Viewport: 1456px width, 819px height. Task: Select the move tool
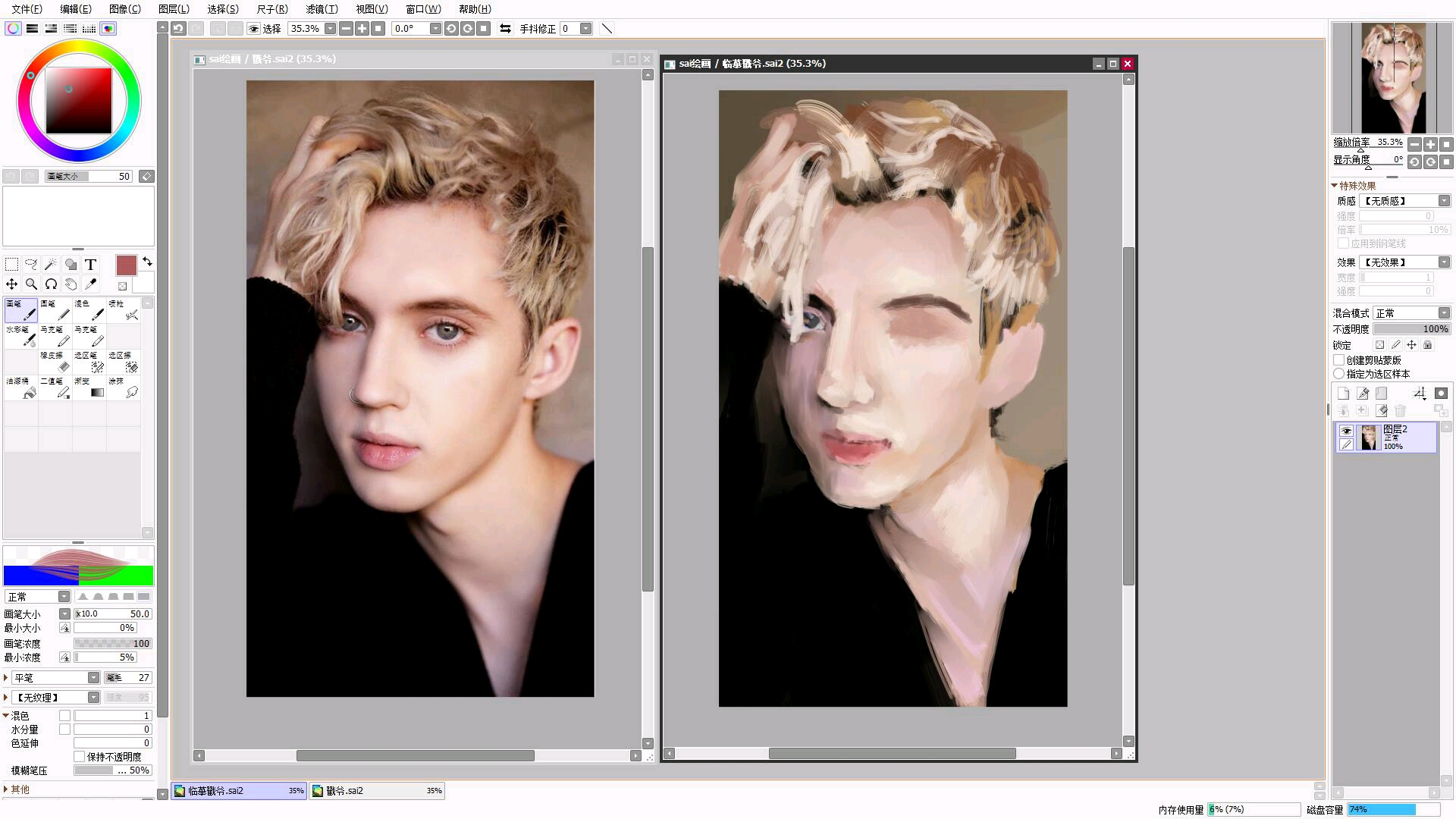tap(12, 284)
